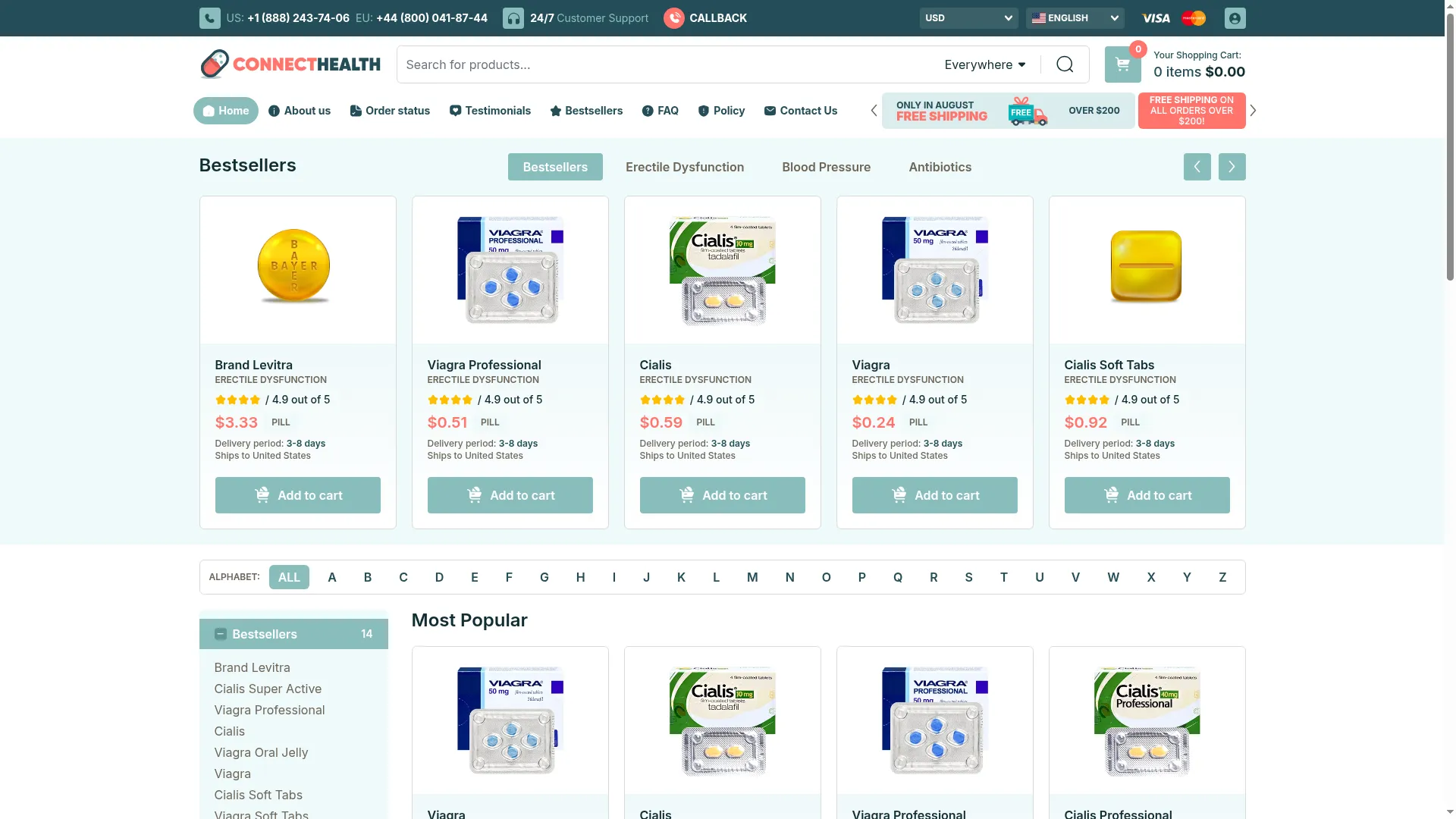
Task: Open Cialis Super Active sidebar link
Action: (268, 689)
